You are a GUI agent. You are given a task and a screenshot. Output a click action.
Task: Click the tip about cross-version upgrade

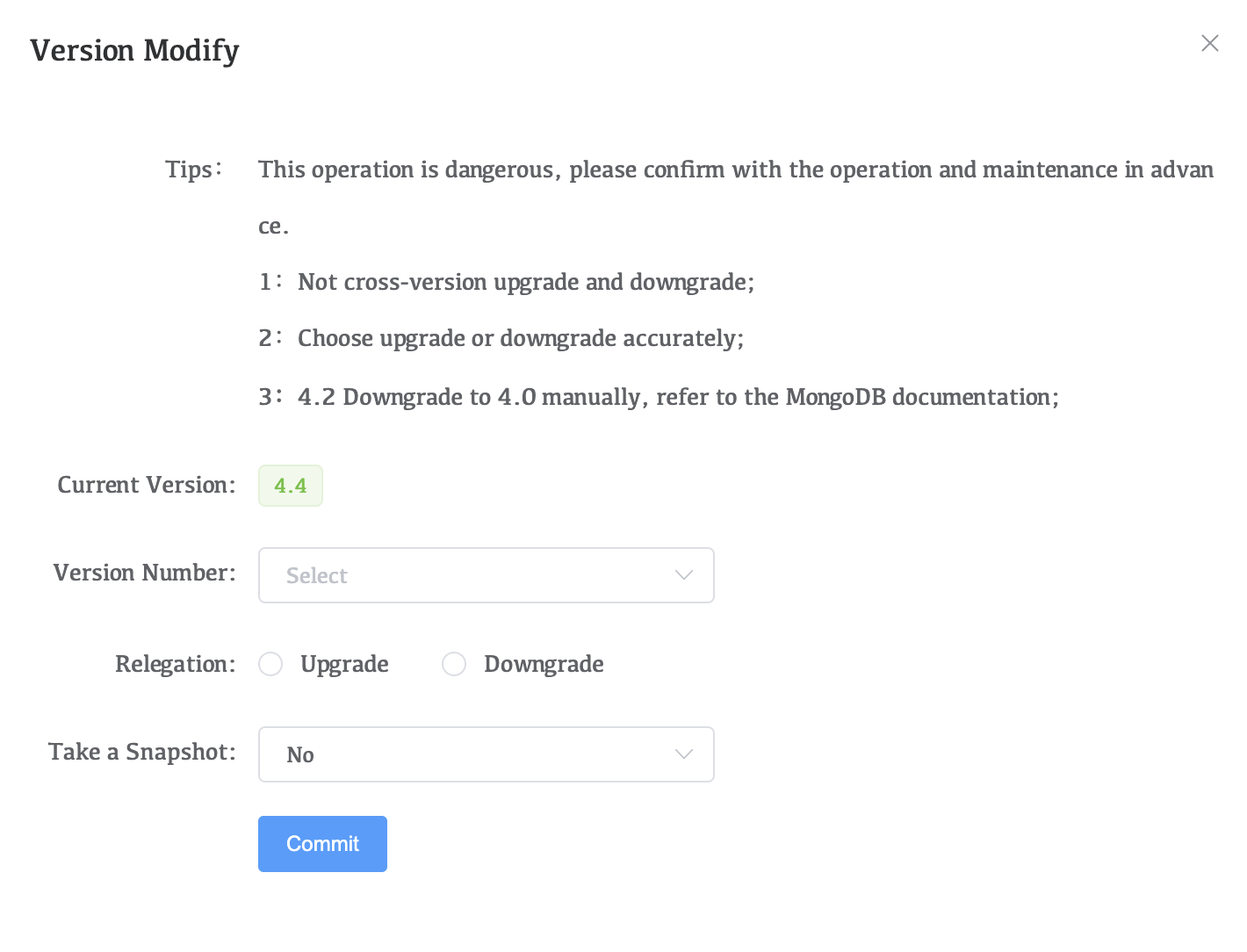coord(525,282)
